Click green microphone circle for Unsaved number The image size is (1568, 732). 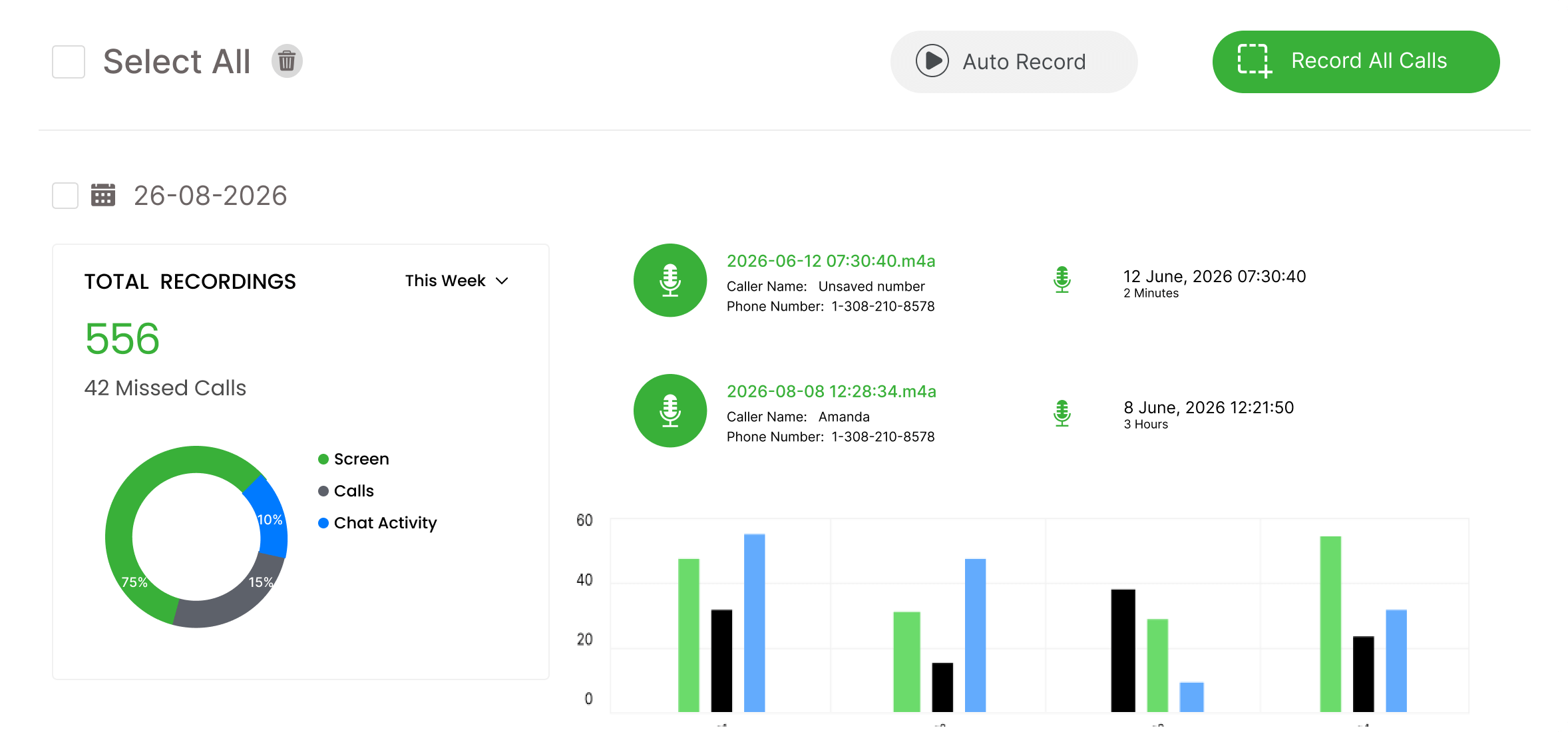click(670, 280)
